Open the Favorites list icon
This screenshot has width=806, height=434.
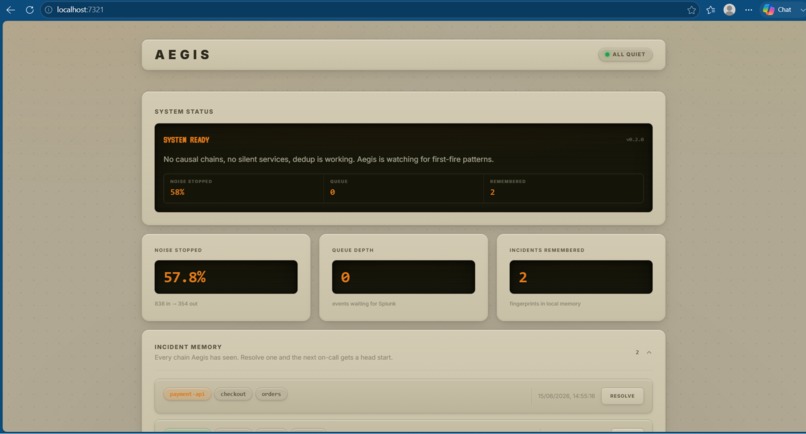710,10
